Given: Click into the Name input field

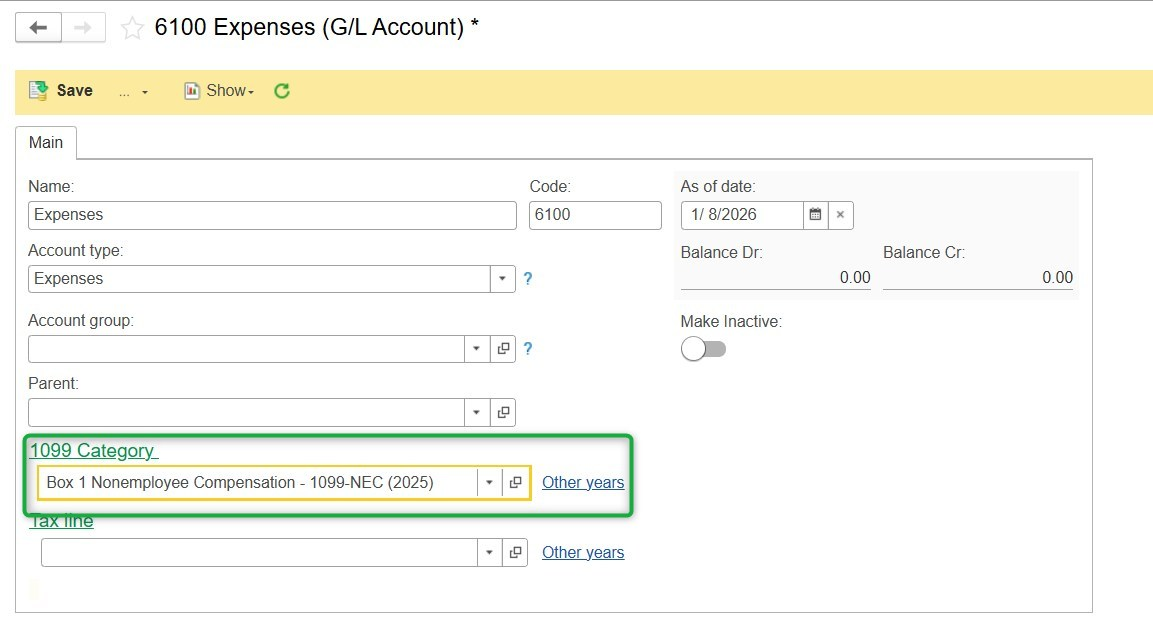Looking at the screenshot, I should pyautogui.click(x=272, y=215).
